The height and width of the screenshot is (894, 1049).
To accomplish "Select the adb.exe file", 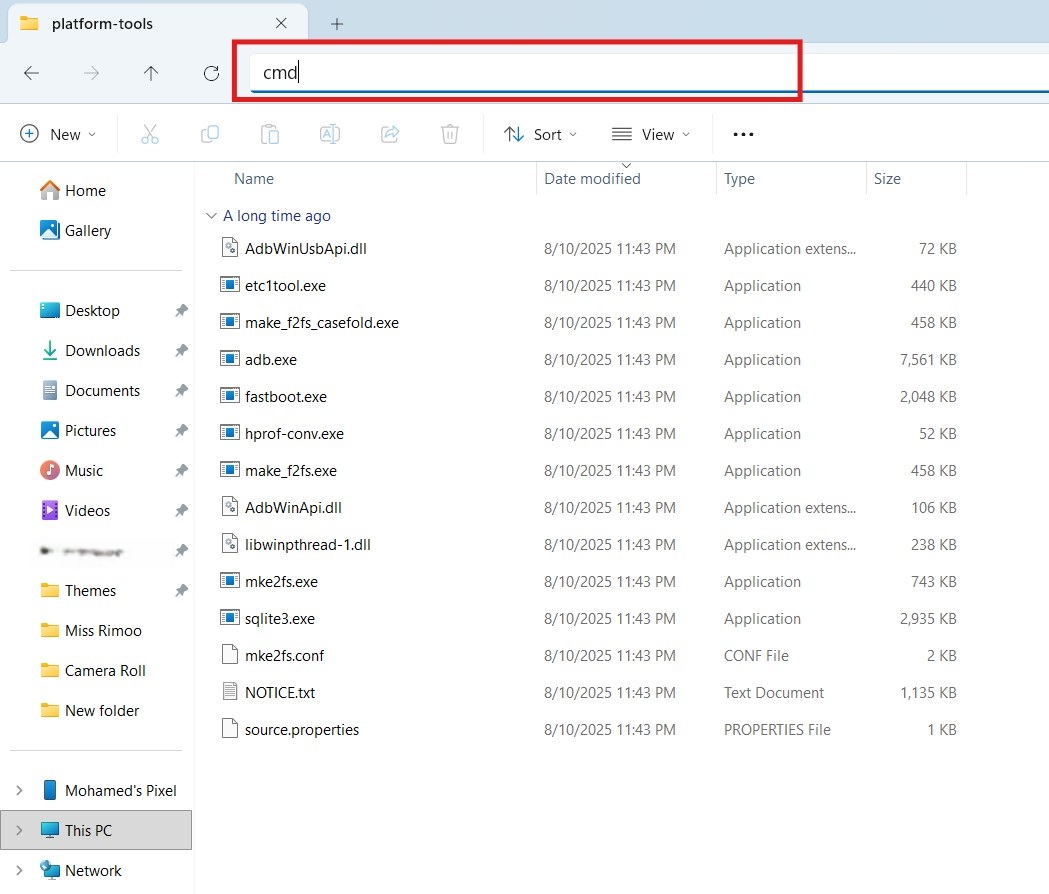I will (271, 360).
